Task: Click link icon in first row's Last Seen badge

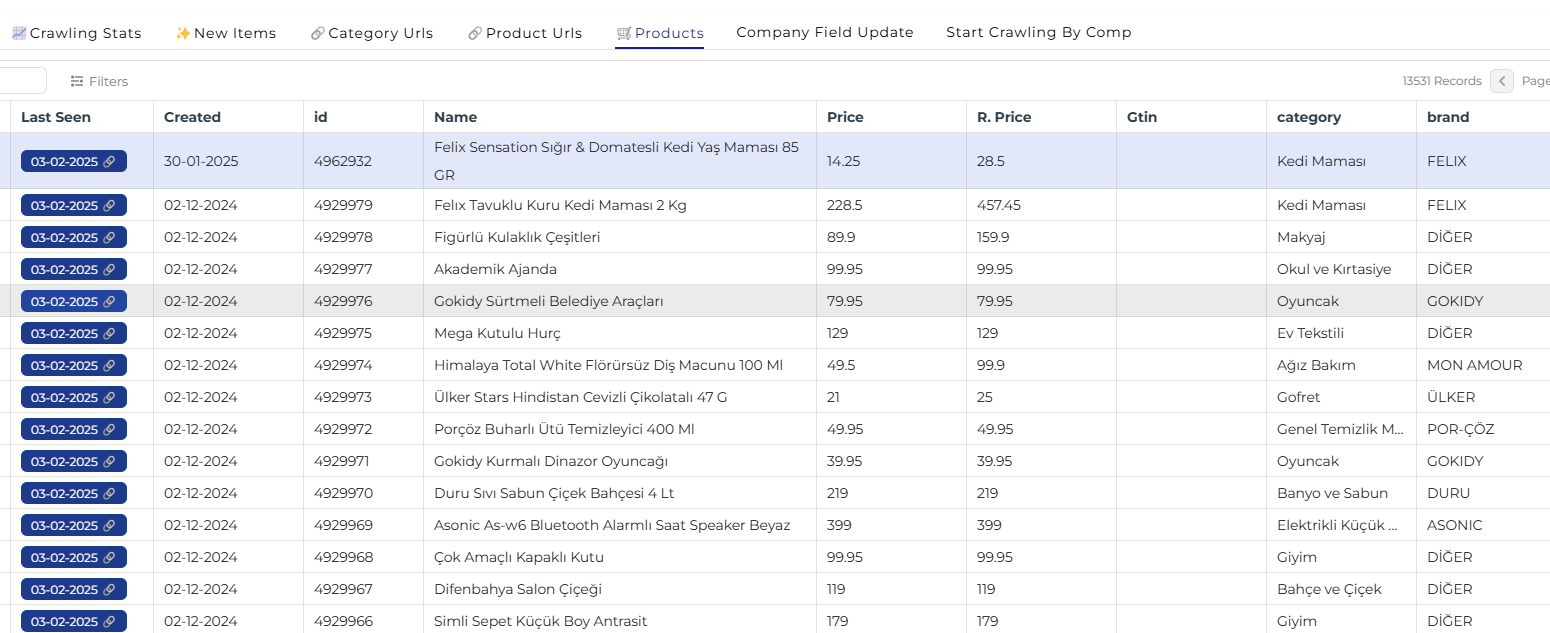Action: 110,161
